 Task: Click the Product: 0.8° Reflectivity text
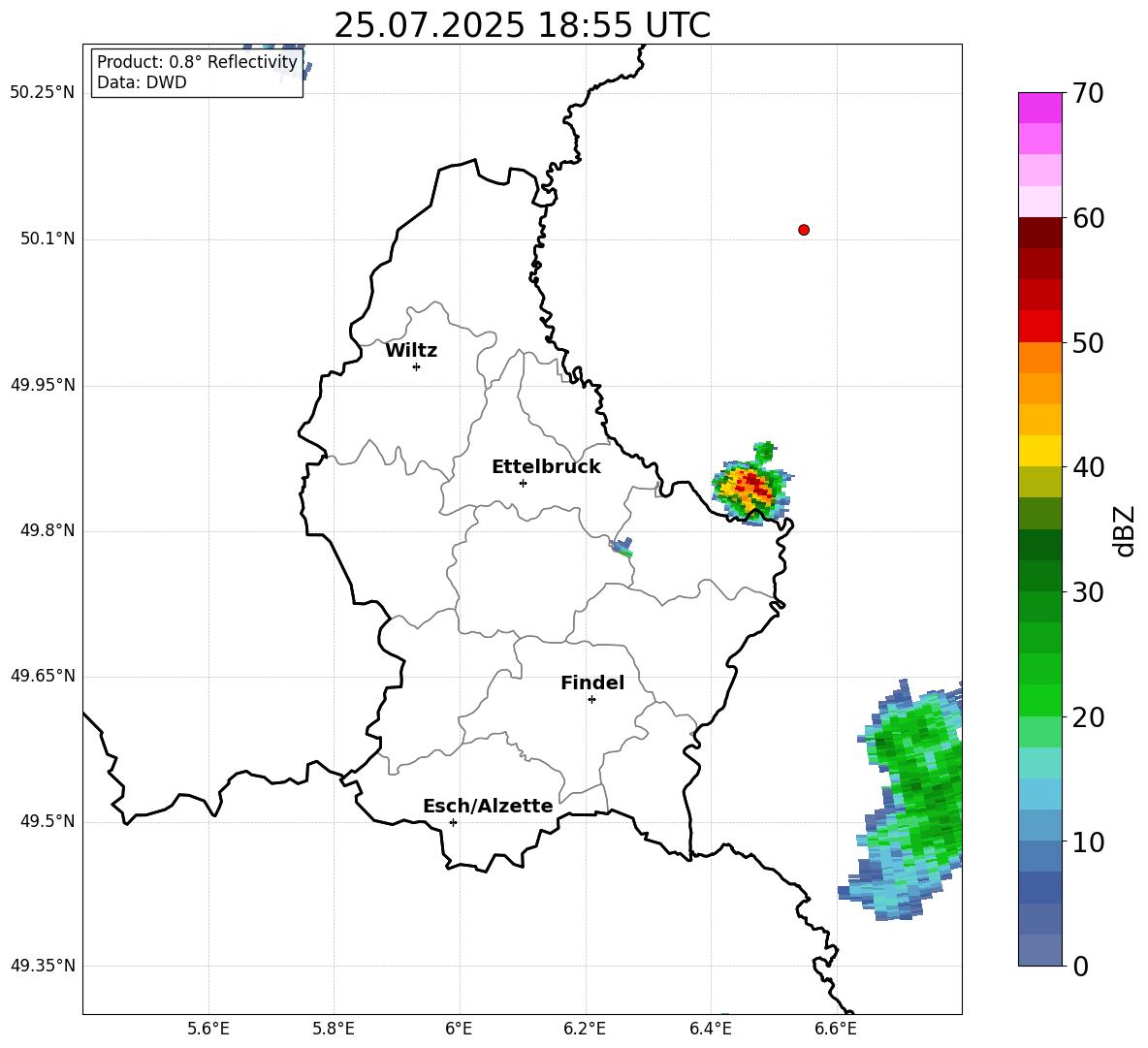click(197, 61)
